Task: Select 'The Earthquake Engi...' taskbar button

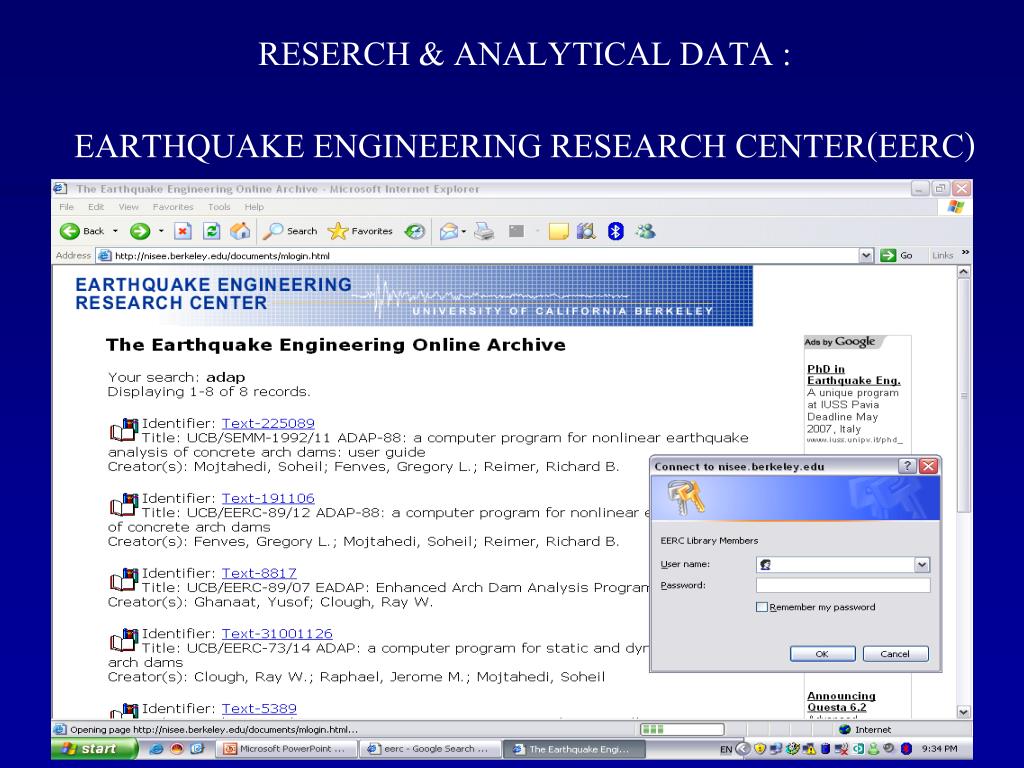Action: click(x=575, y=749)
